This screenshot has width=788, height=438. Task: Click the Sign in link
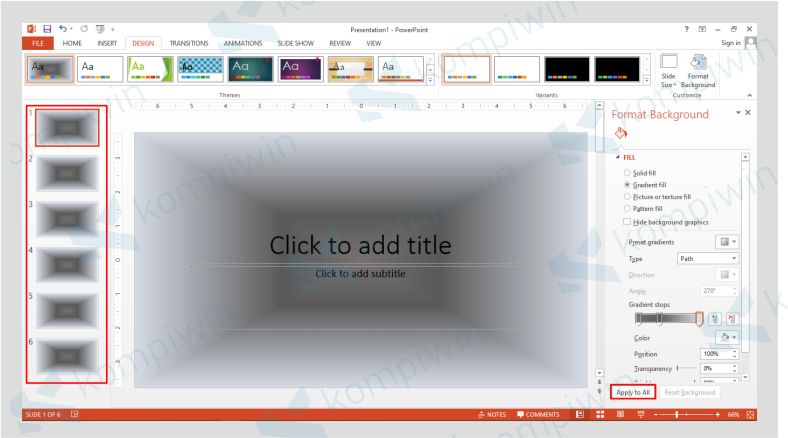point(731,43)
